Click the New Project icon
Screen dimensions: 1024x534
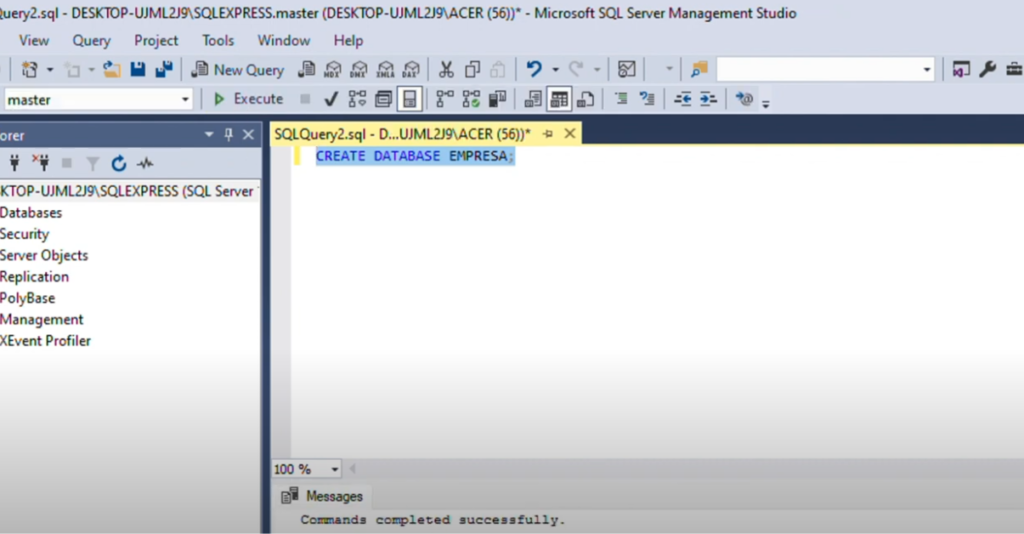[29, 69]
